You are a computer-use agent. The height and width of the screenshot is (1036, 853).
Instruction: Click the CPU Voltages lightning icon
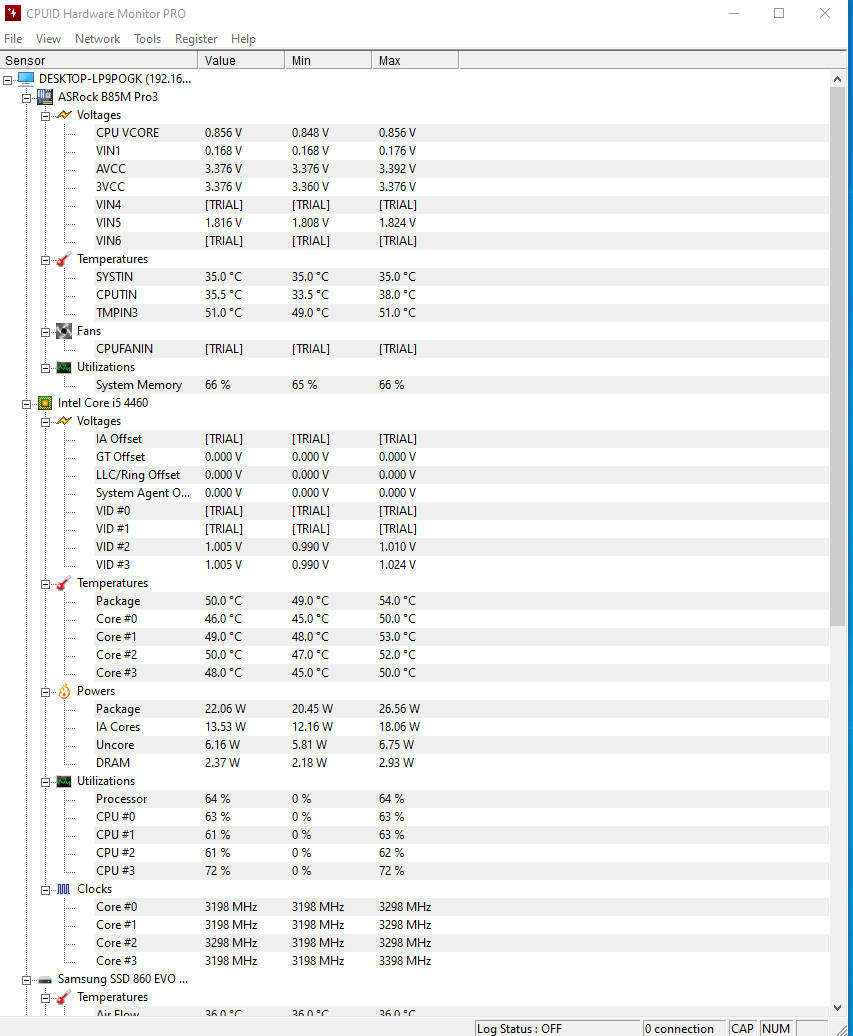63,421
